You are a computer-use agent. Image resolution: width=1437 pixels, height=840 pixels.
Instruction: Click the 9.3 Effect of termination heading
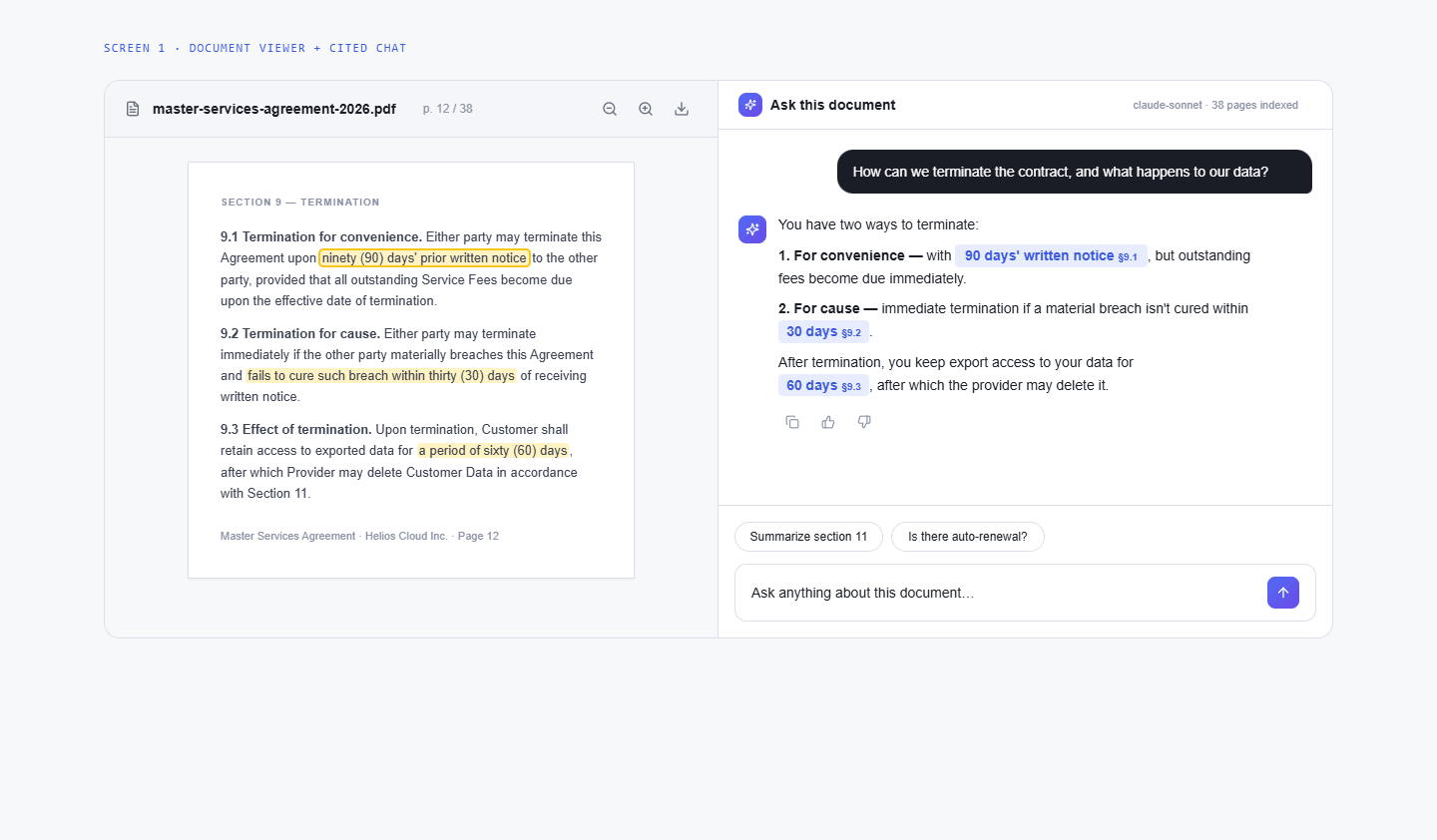point(296,430)
